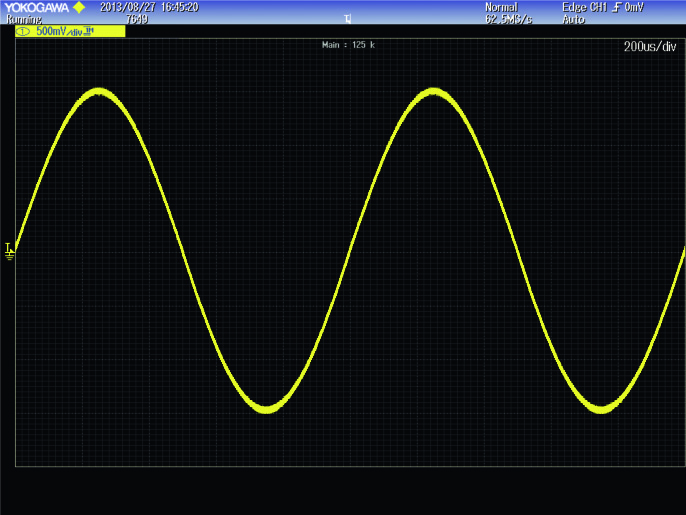Click the first positive peak of the waveform
This screenshot has width=686, height=515.
click(99, 92)
